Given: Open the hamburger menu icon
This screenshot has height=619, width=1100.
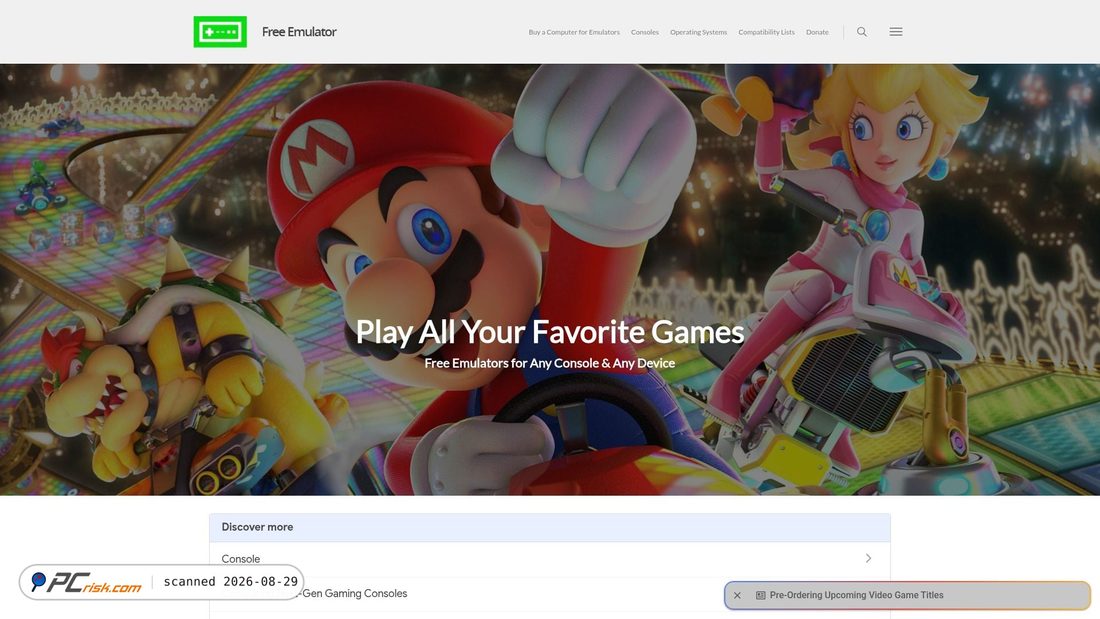Looking at the screenshot, I should point(896,32).
